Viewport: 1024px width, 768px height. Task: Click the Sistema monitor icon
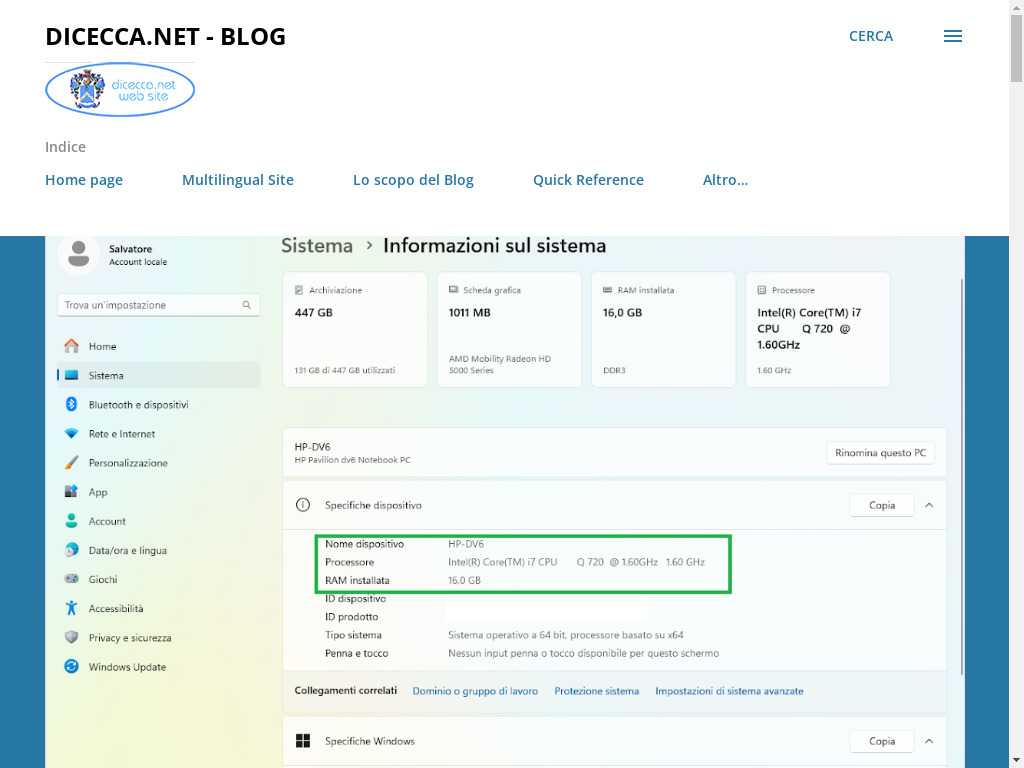pyautogui.click(x=71, y=376)
